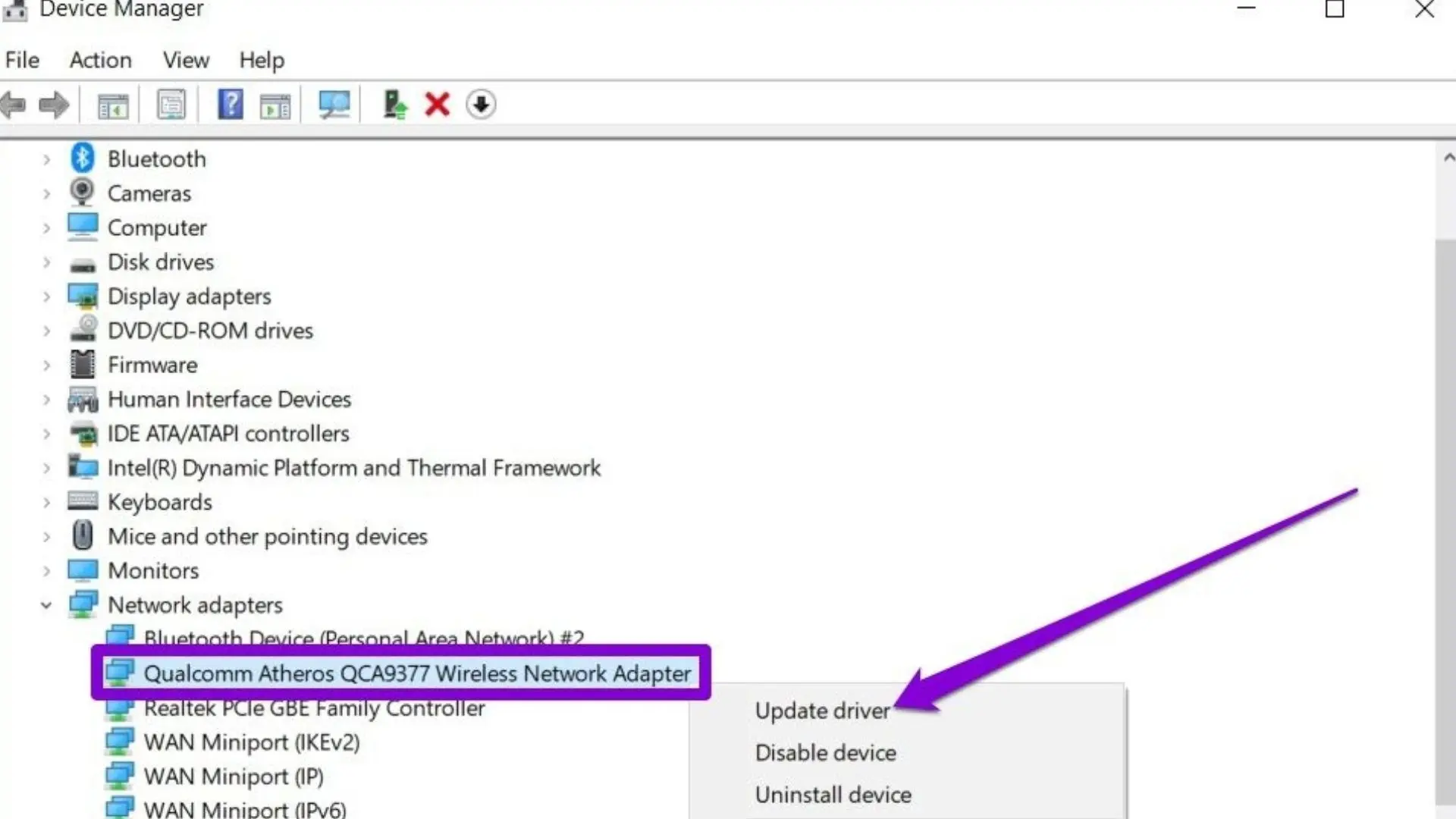This screenshot has height=819, width=1456.
Task: Click the down-arrow circle toolbar icon
Action: [x=481, y=105]
